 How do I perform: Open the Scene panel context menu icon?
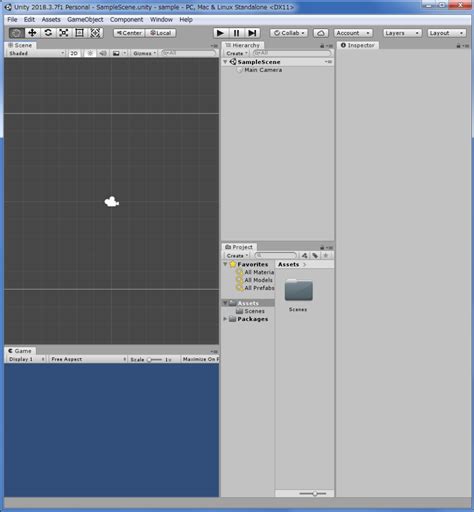214,46
